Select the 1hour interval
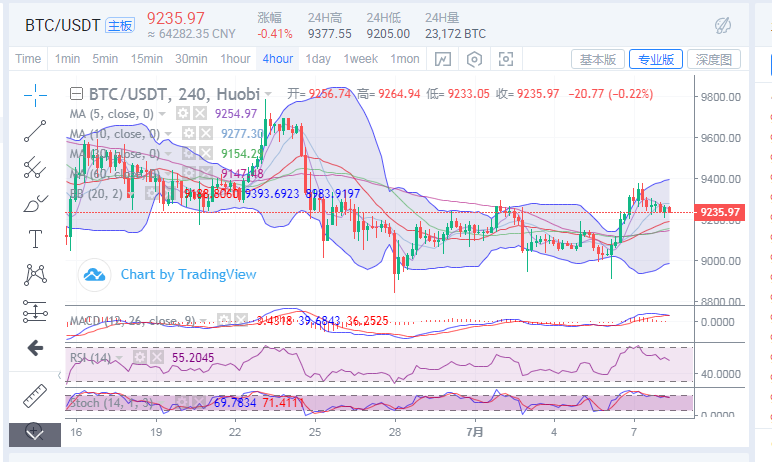The height and width of the screenshot is (462, 772). (235, 59)
